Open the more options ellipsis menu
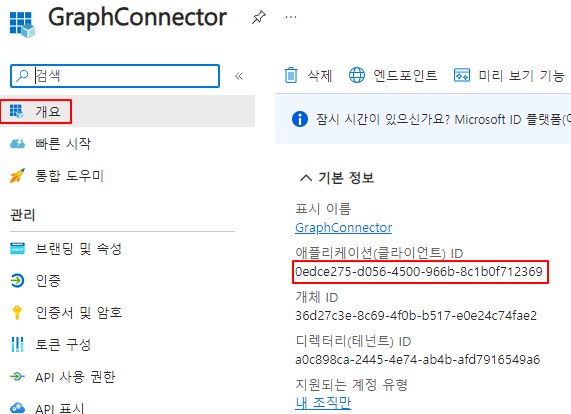The width and height of the screenshot is (571, 414). point(291,17)
